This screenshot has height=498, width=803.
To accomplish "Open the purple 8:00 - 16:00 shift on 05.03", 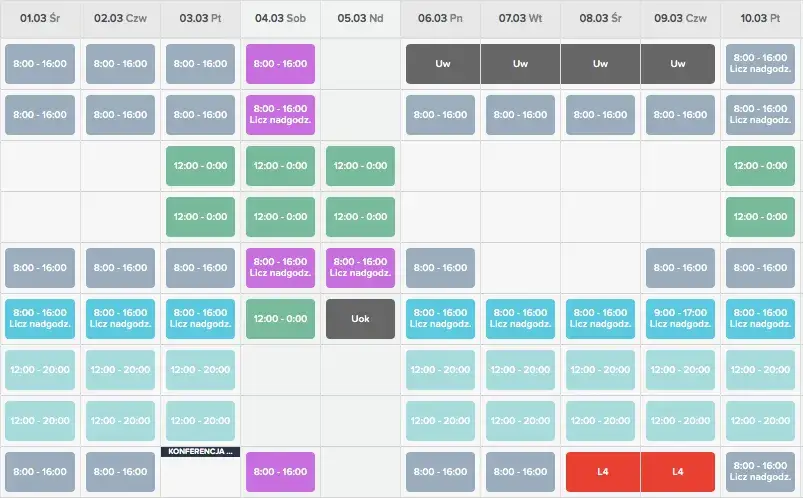I will [360, 268].
